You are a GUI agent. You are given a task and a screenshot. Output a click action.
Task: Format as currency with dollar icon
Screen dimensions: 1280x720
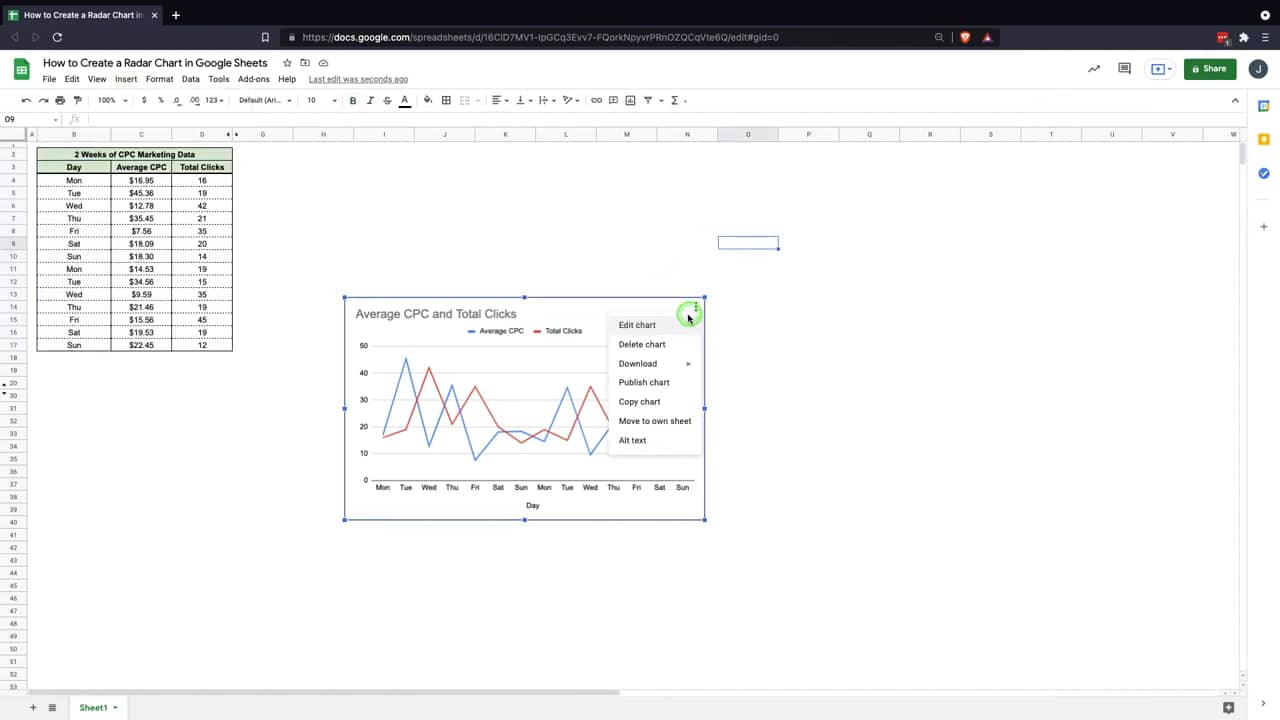click(144, 100)
